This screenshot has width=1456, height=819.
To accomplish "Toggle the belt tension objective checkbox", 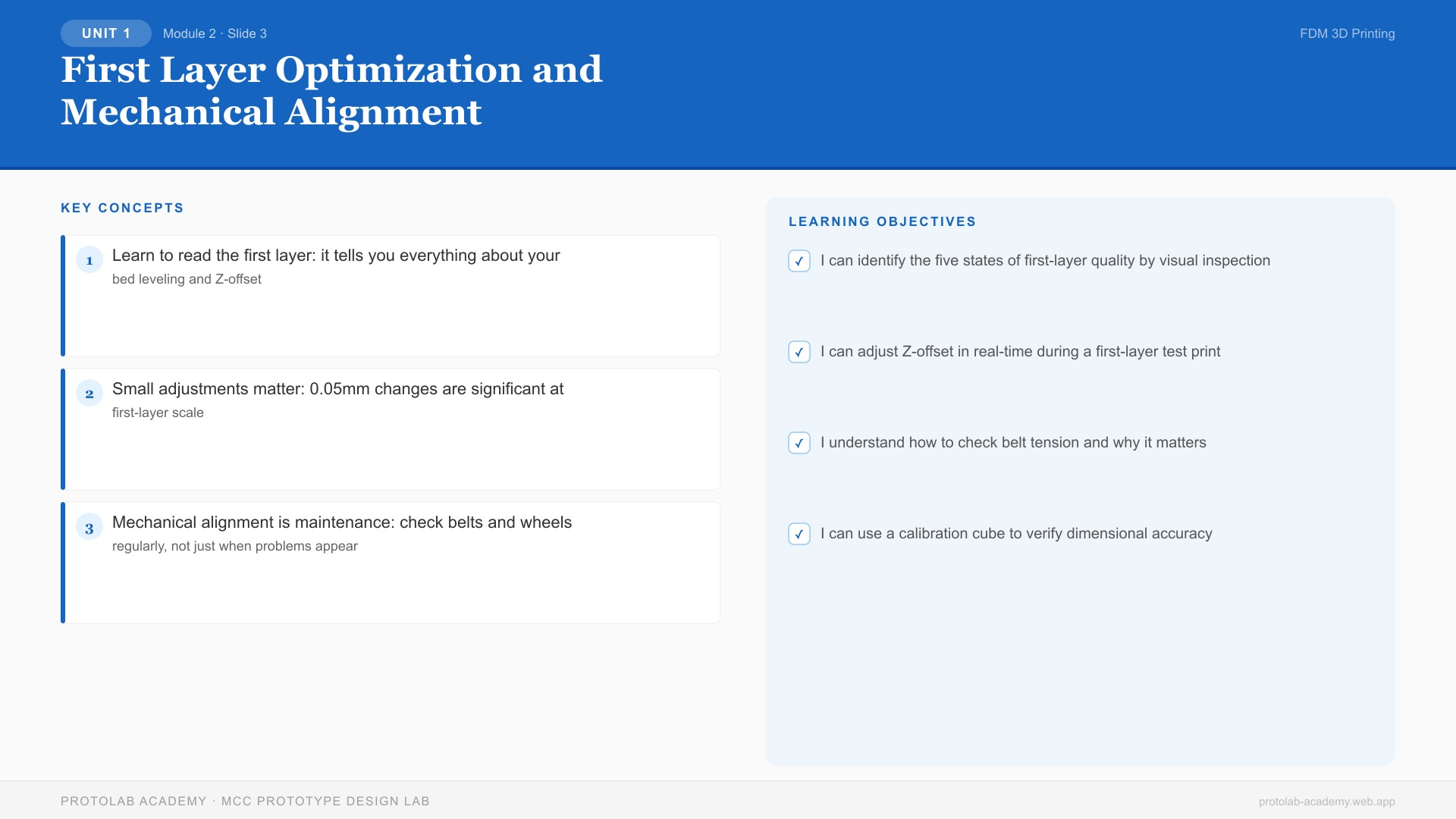I will point(799,443).
